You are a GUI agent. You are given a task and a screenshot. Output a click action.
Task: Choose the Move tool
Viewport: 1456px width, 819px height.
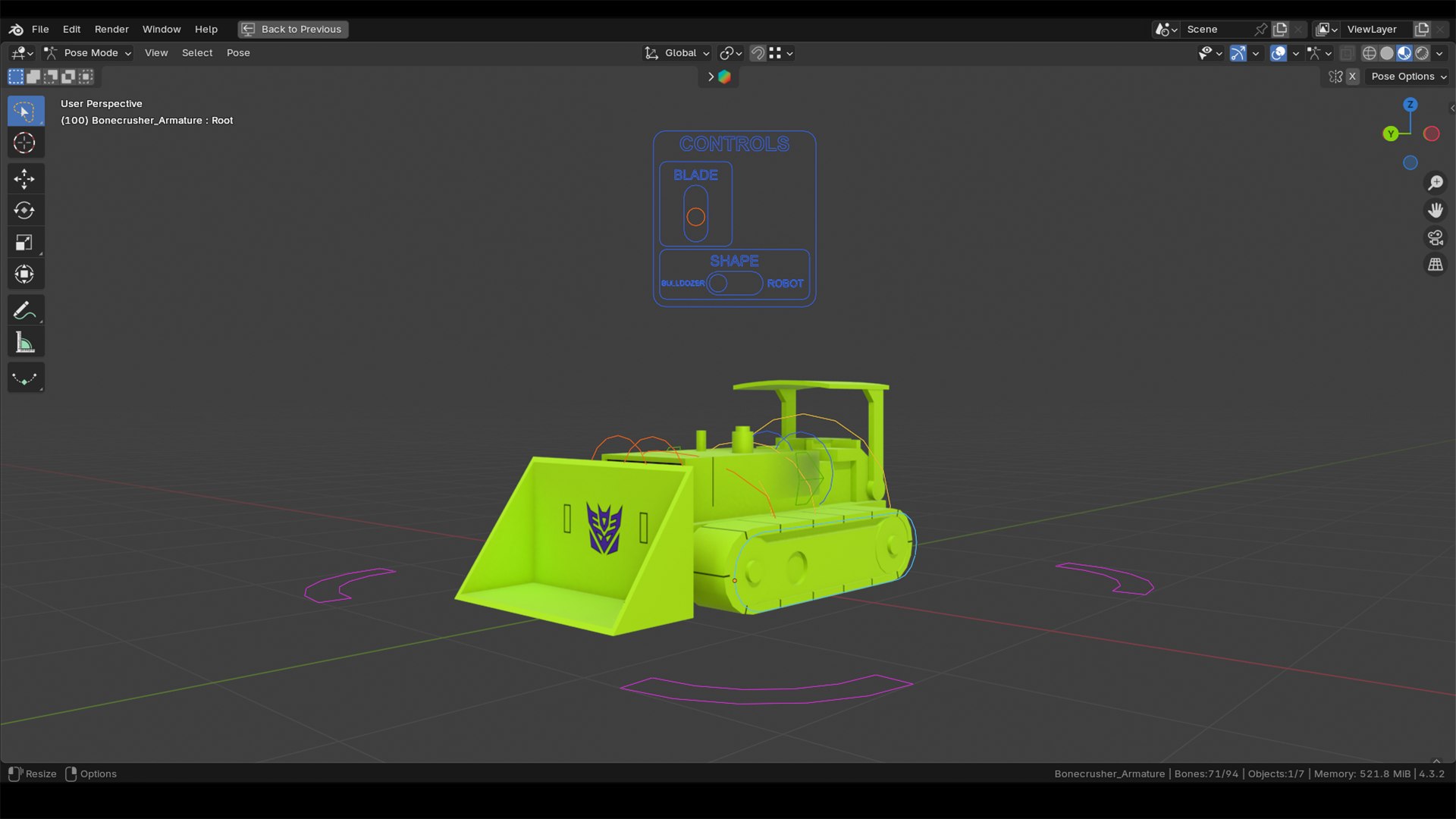click(x=25, y=179)
